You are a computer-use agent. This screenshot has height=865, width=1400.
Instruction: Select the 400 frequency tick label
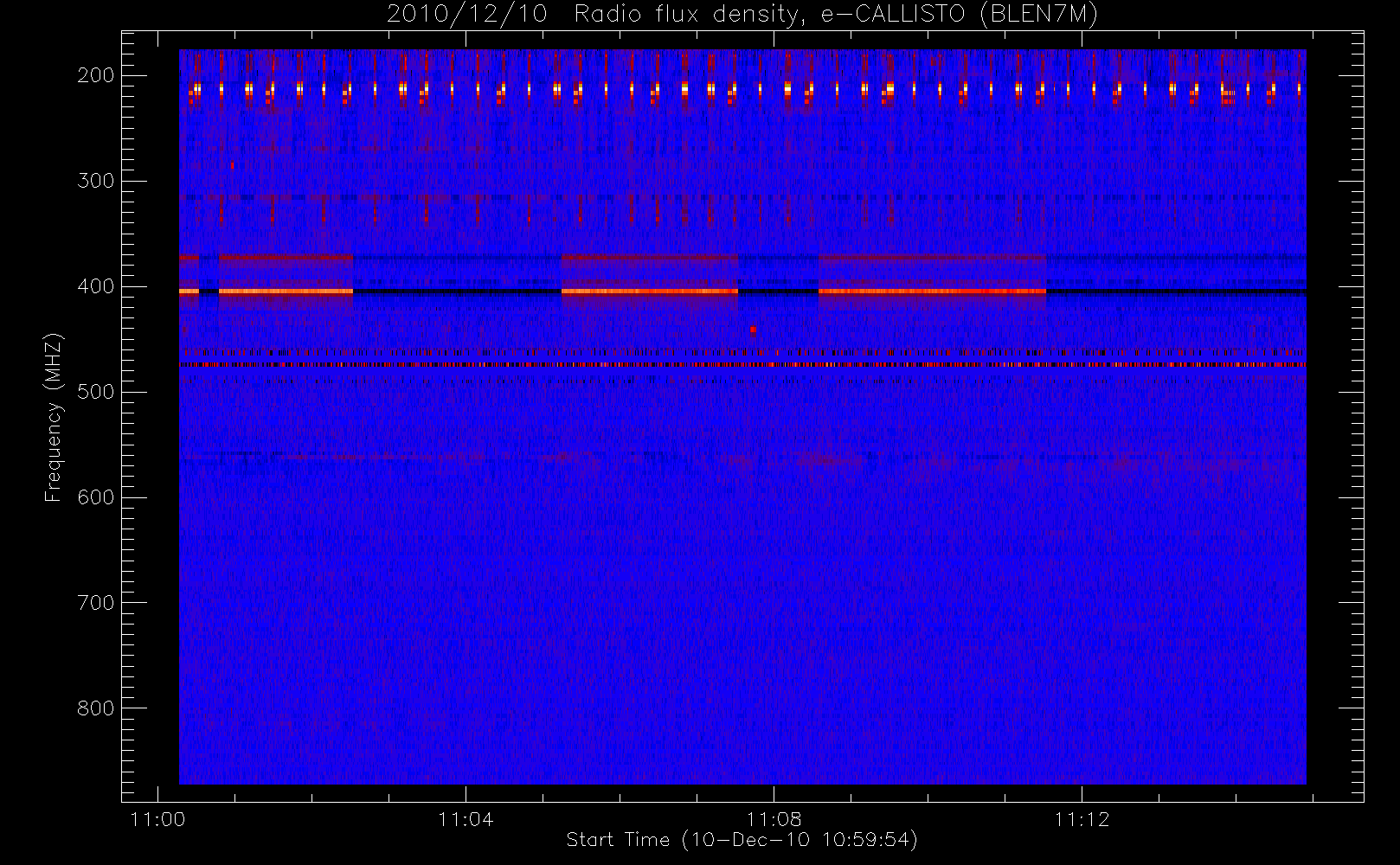pyautogui.click(x=95, y=286)
